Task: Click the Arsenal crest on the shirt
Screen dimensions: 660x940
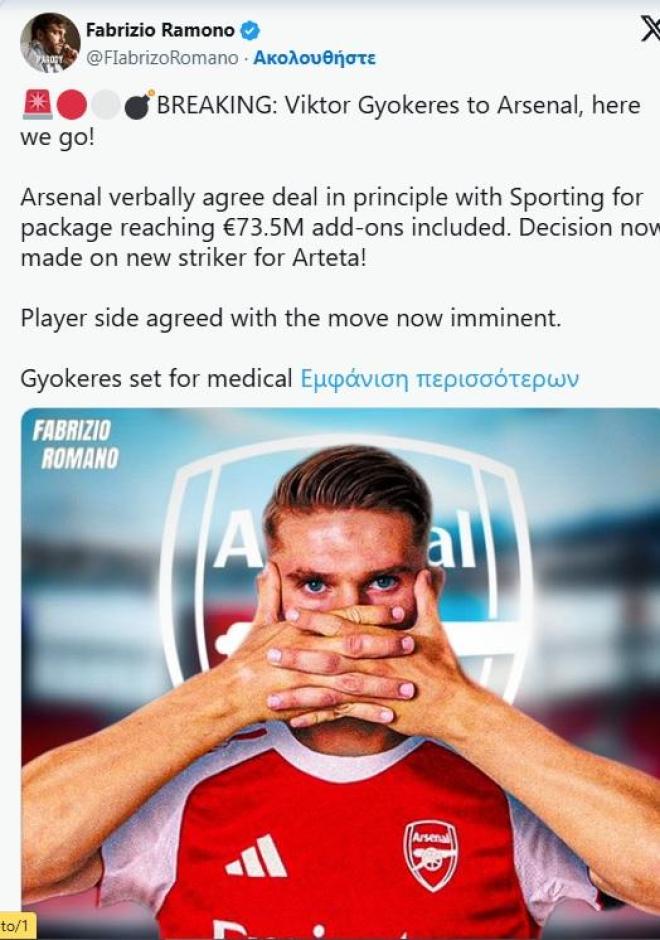Action: tap(431, 855)
